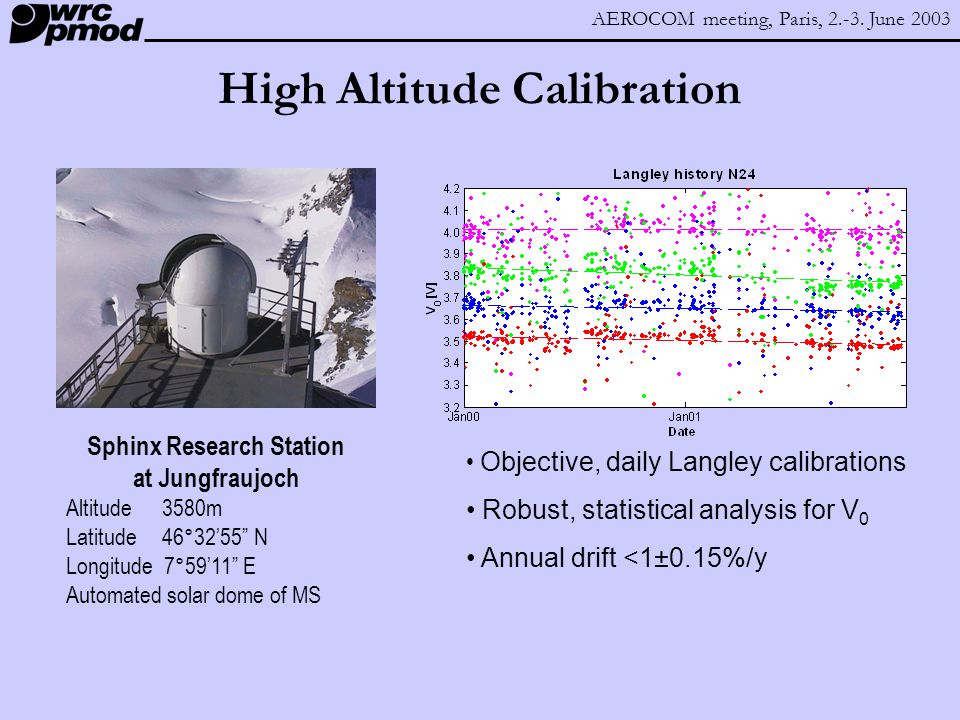Click the 'Jan00' x-axis label

pos(463,417)
